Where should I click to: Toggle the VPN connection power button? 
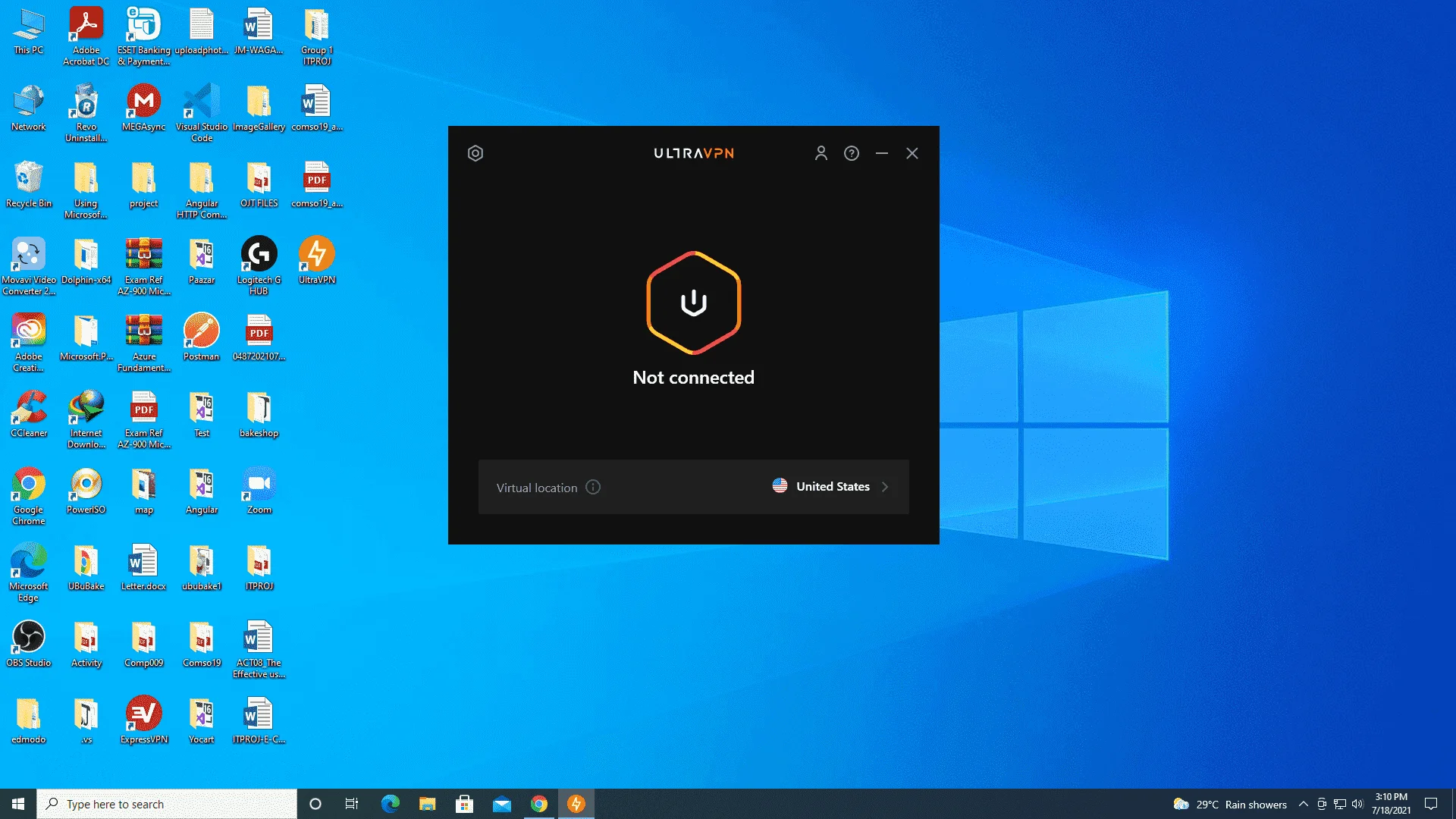click(x=693, y=303)
